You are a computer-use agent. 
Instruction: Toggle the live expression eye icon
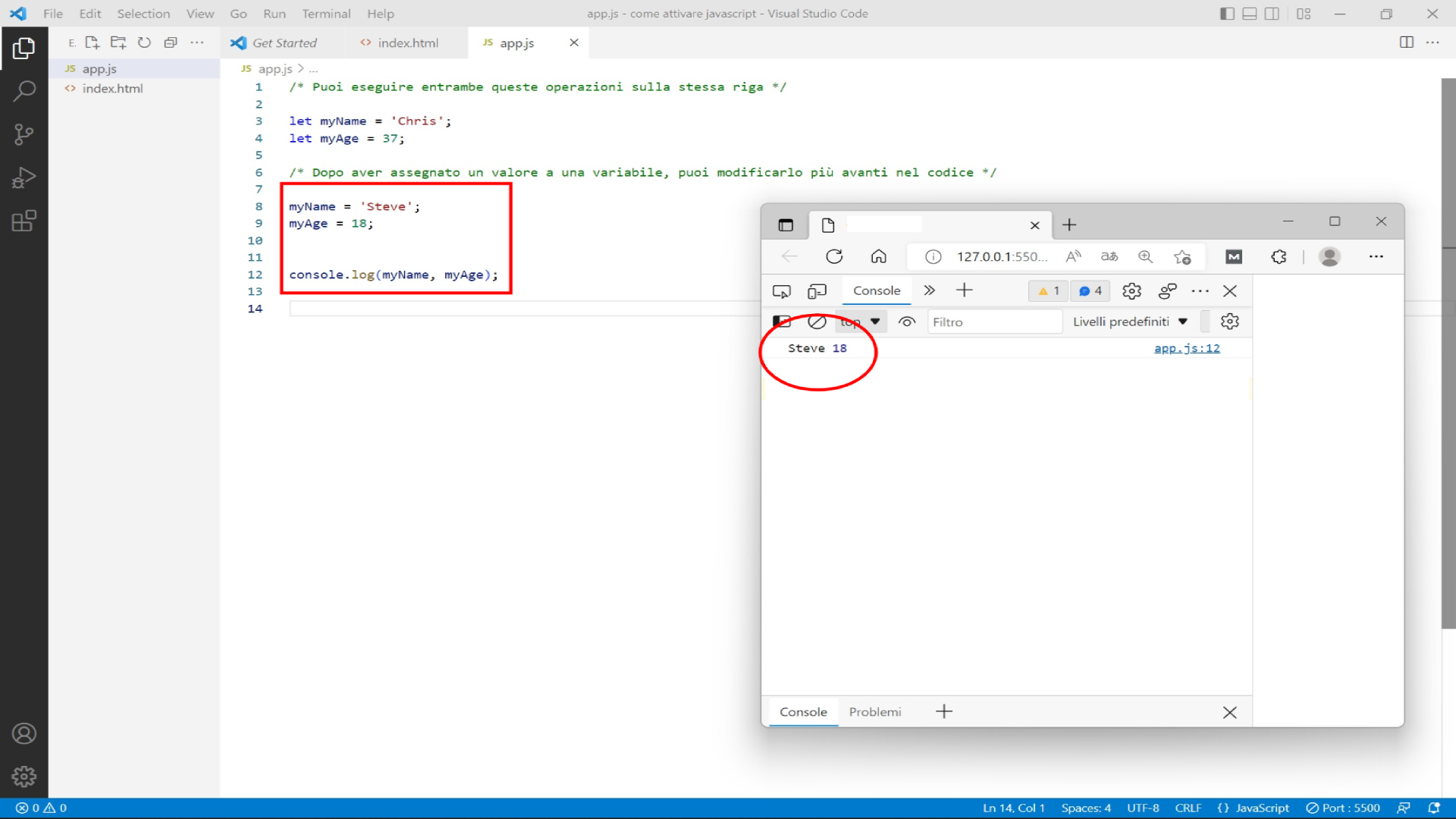(x=907, y=322)
